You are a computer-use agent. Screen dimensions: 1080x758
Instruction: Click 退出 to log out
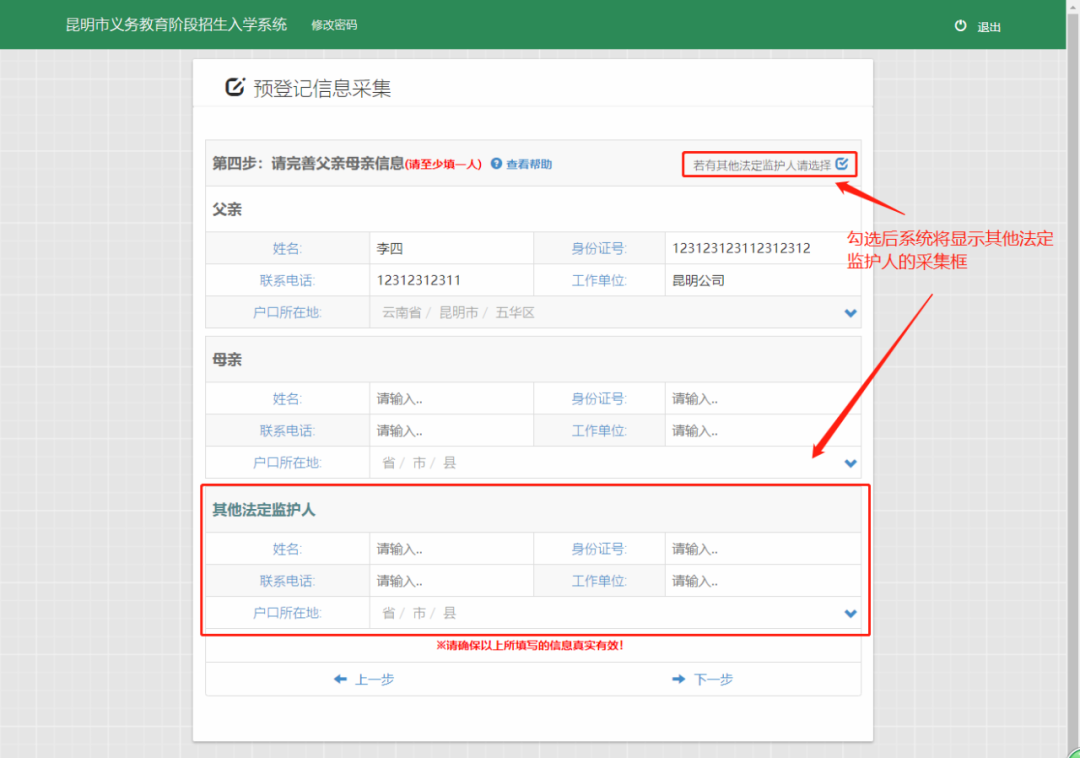coord(988,27)
